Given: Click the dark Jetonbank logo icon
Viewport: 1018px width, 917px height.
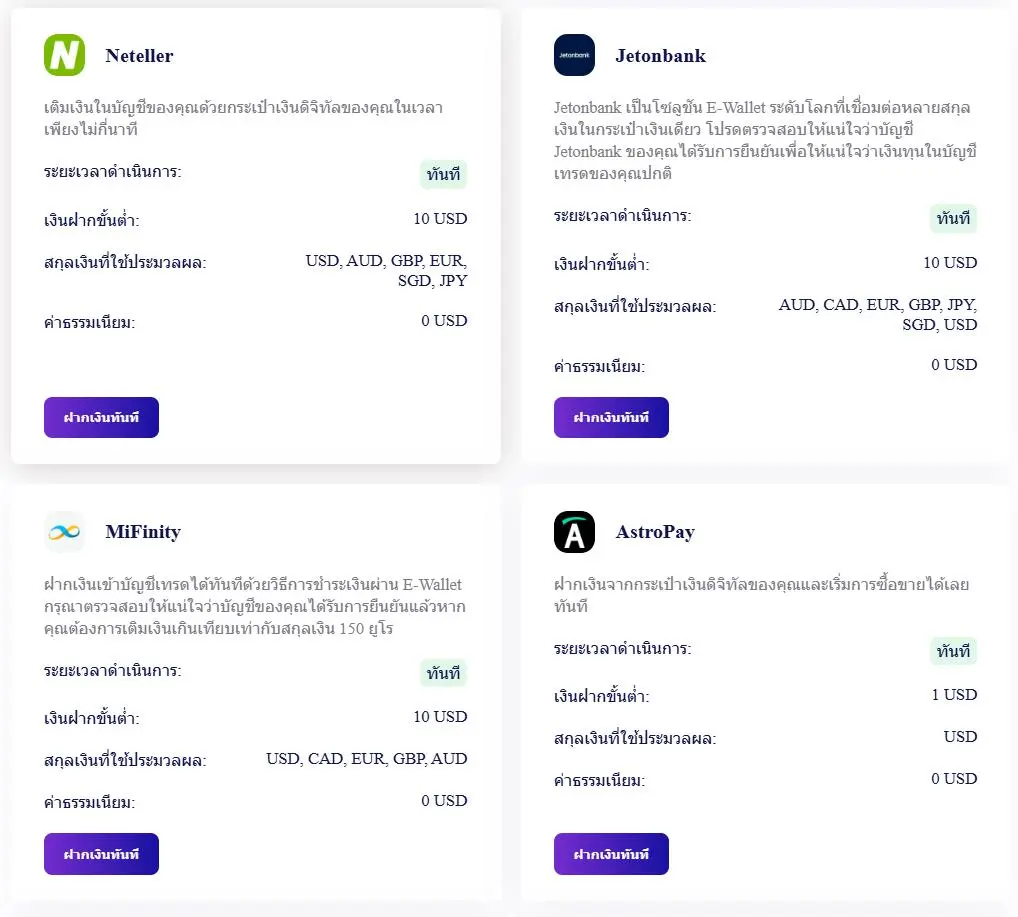Looking at the screenshot, I should 574,55.
